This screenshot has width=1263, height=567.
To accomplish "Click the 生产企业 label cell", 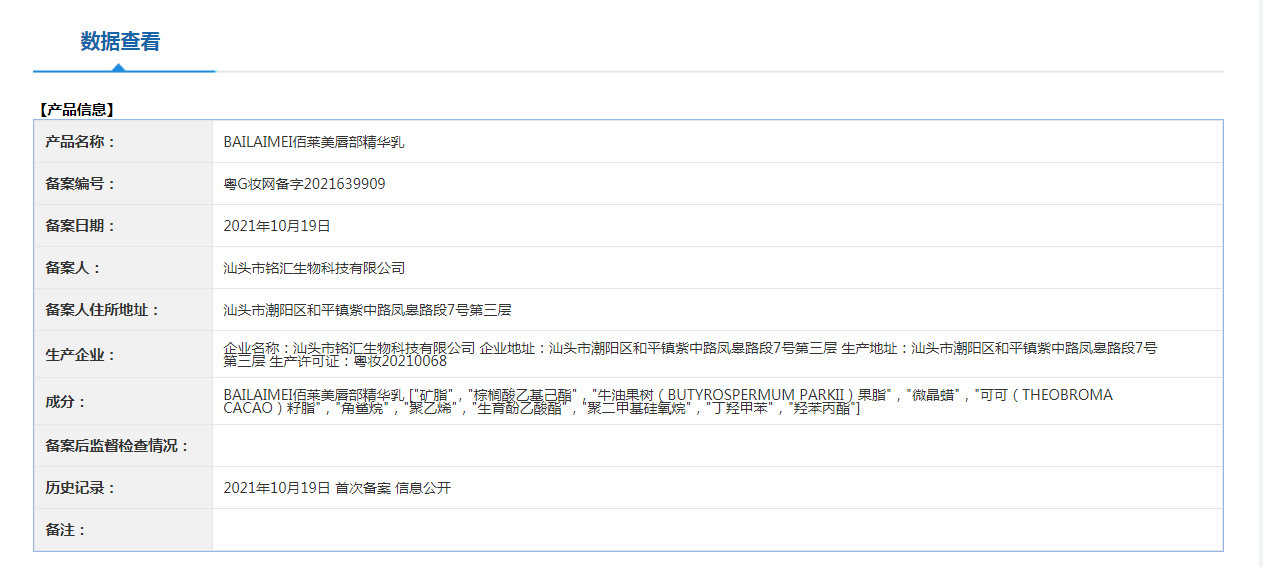I will 123,355.
